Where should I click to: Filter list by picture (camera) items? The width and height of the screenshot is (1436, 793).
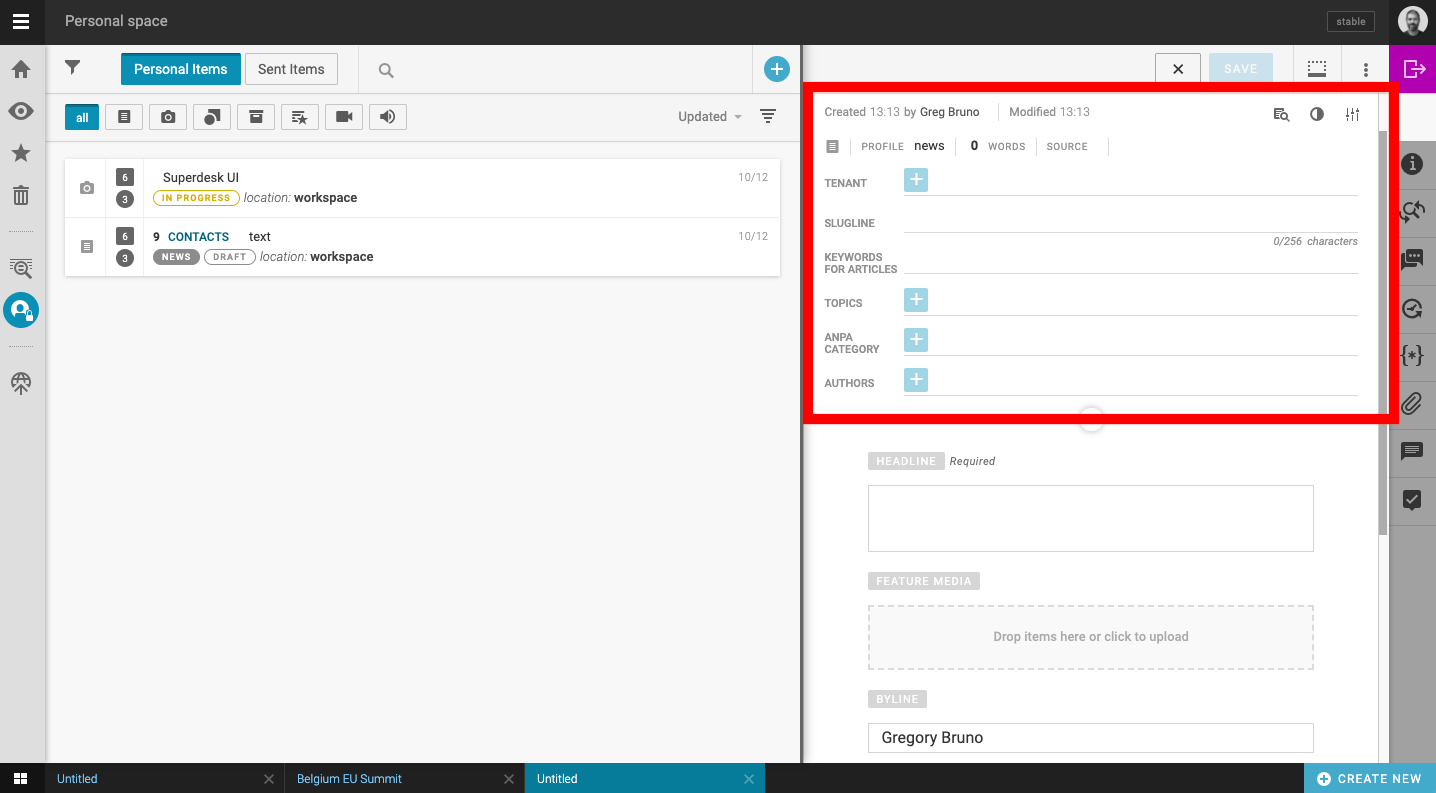point(168,117)
